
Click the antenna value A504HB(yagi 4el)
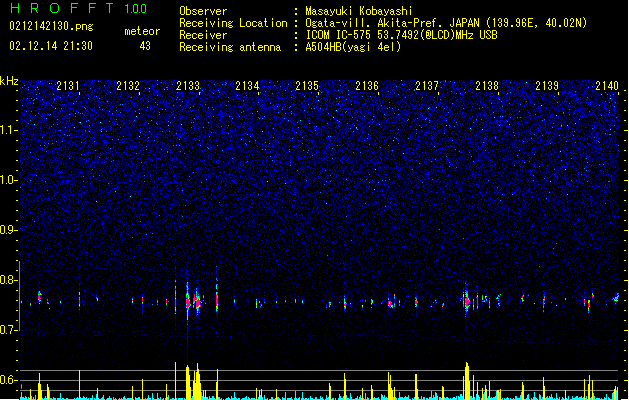click(x=353, y=47)
